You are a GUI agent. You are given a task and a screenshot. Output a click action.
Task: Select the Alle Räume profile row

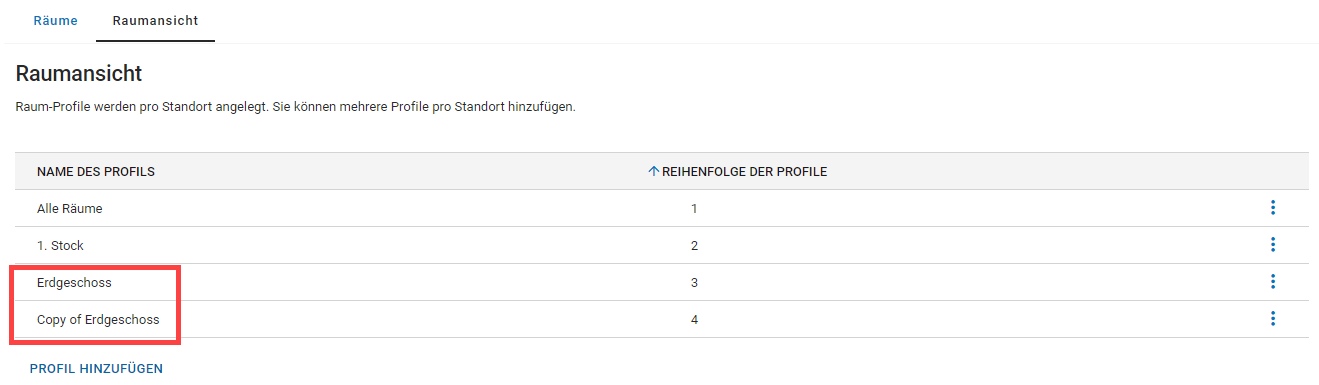(x=662, y=208)
